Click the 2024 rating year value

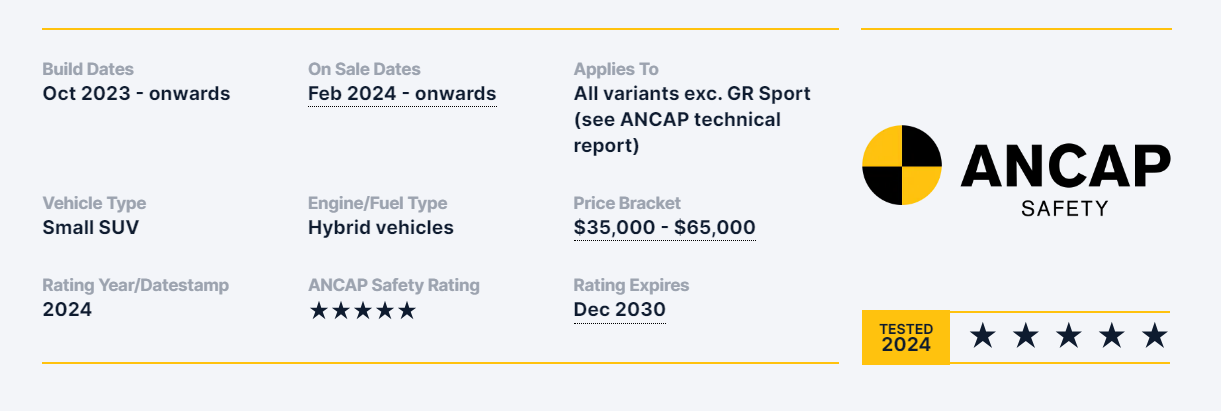pos(67,310)
